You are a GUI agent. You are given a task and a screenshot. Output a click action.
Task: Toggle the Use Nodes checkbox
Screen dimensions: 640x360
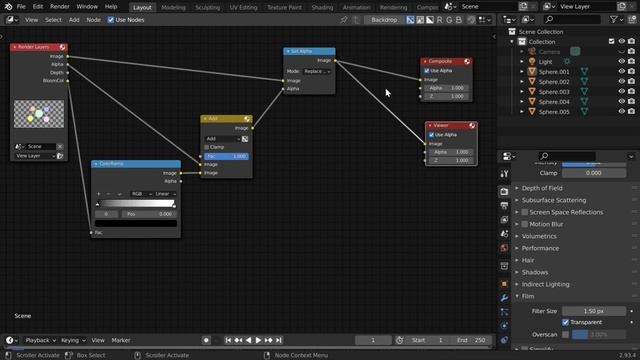(x=111, y=20)
